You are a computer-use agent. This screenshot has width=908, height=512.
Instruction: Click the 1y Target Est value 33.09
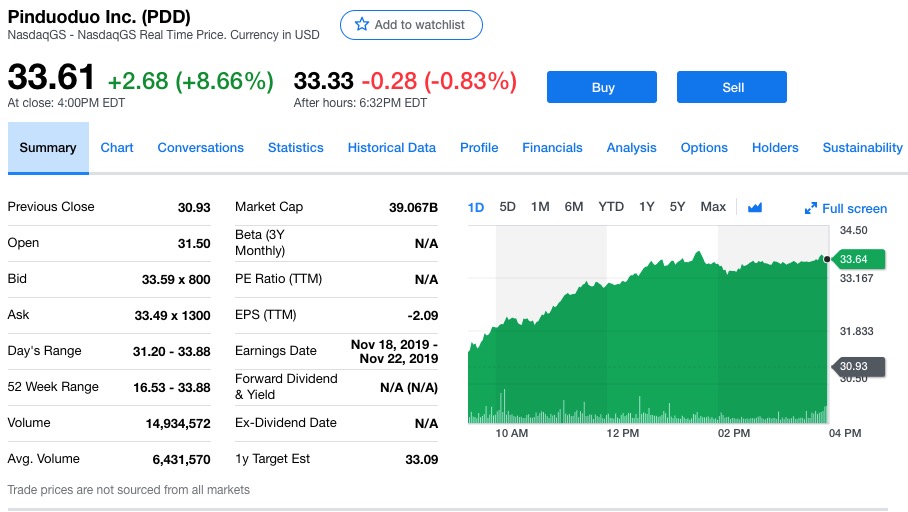coord(422,459)
